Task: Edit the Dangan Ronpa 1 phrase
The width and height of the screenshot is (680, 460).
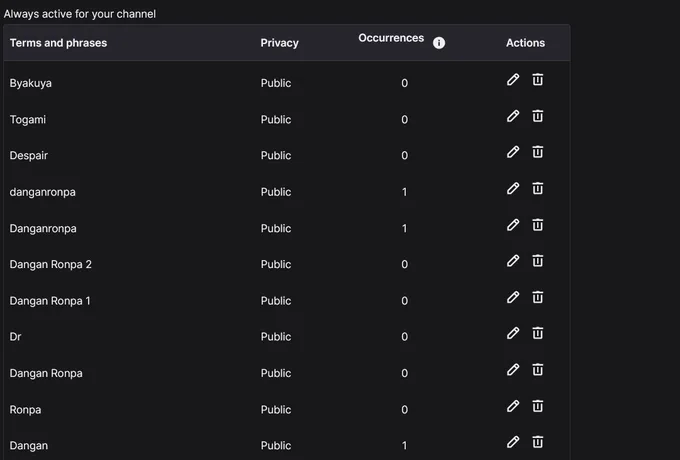Action: pyautogui.click(x=513, y=297)
